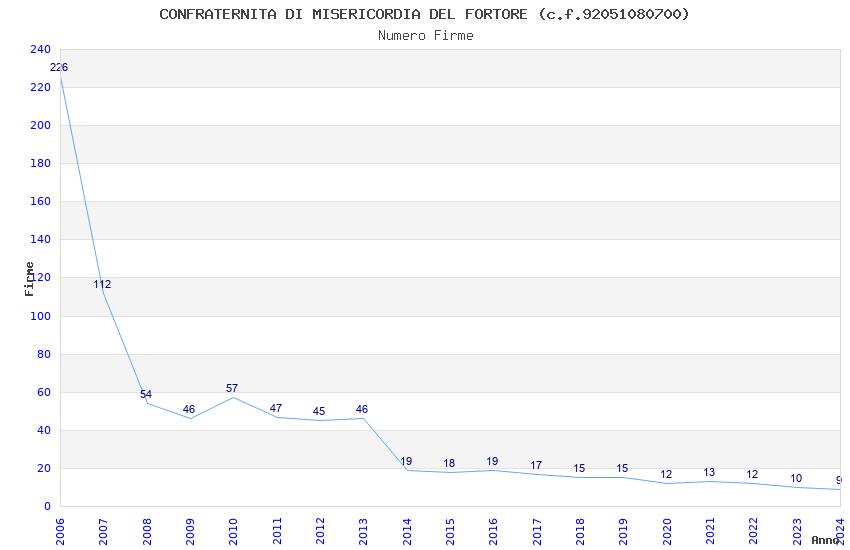Screen dimensions: 850x550
Task: Select y-axis tick label 20
Action: pyautogui.click(x=44, y=468)
